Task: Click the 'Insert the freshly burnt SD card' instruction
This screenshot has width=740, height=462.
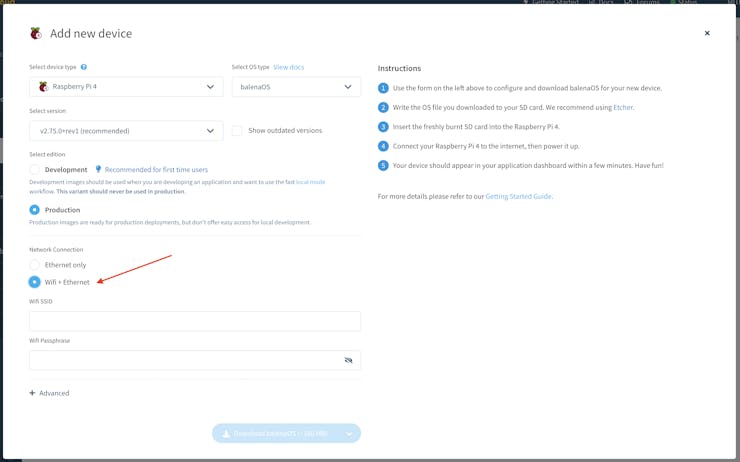Action: (x=476, y=126)
